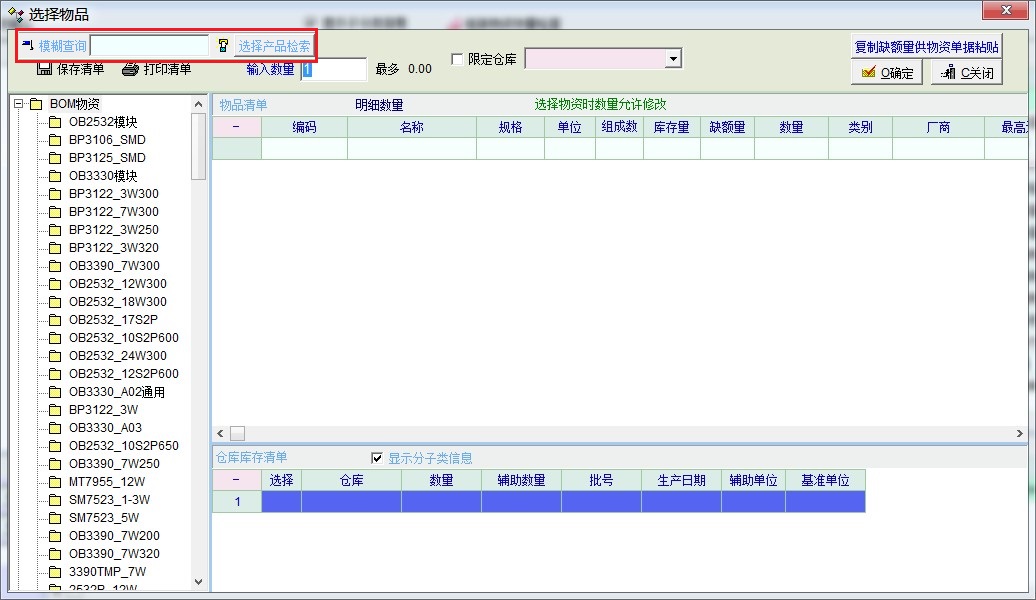This screenshot has width=1036, height=600.
Task: Click the tree panel scroll-down arrow
Action: click(198, 581)
